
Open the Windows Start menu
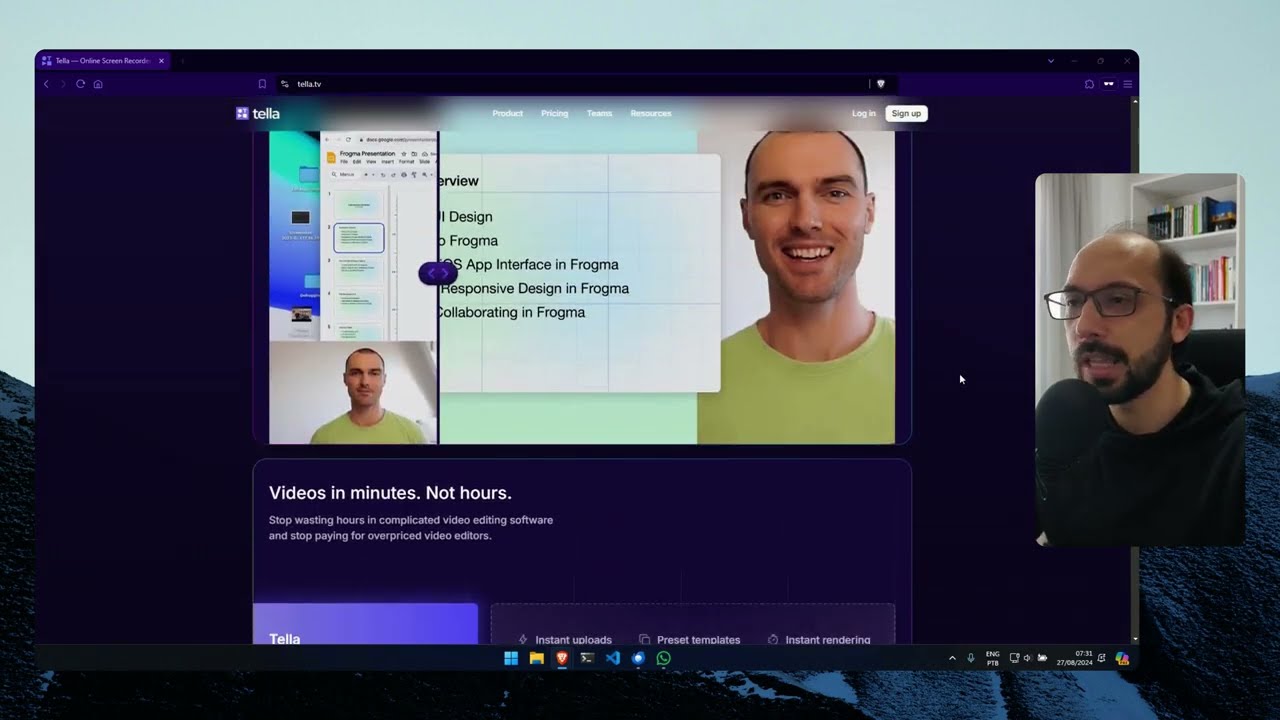pos(511,658)
